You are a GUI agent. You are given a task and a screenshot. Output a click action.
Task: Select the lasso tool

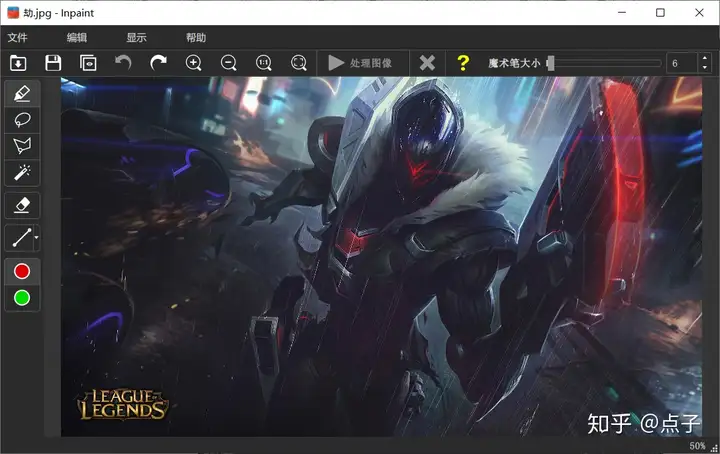22,120
